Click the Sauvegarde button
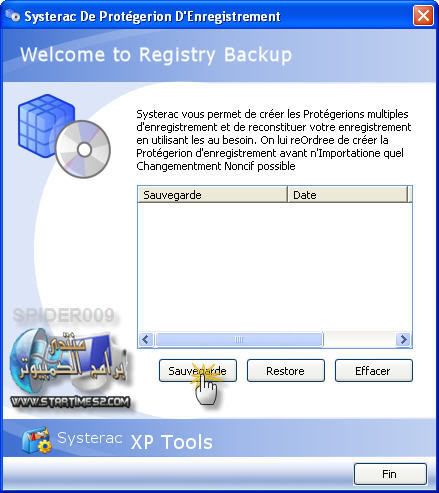 tap(198, 370)
